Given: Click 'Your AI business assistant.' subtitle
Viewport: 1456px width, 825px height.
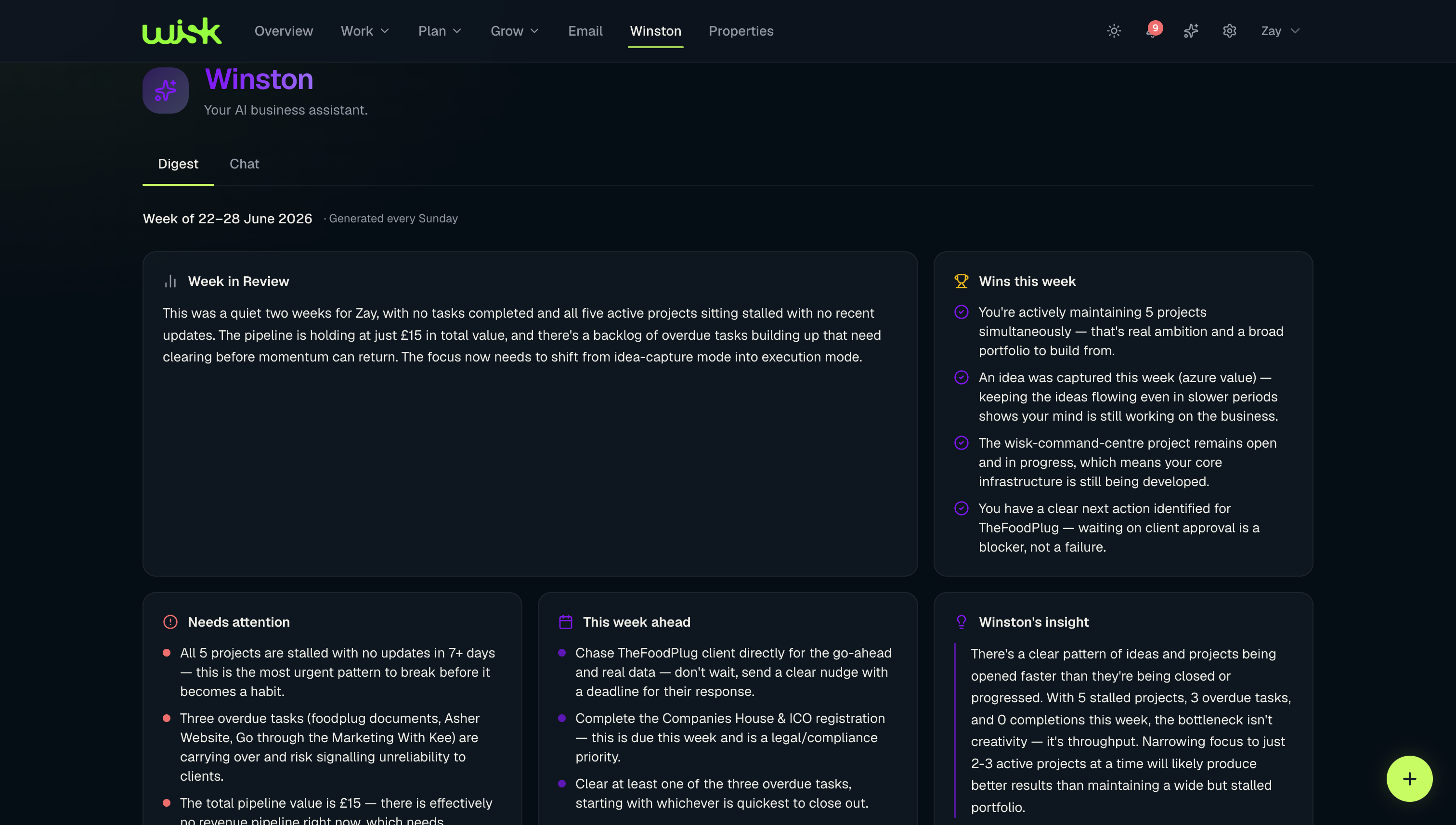Looking at the screenshot, I should [286, 110].
